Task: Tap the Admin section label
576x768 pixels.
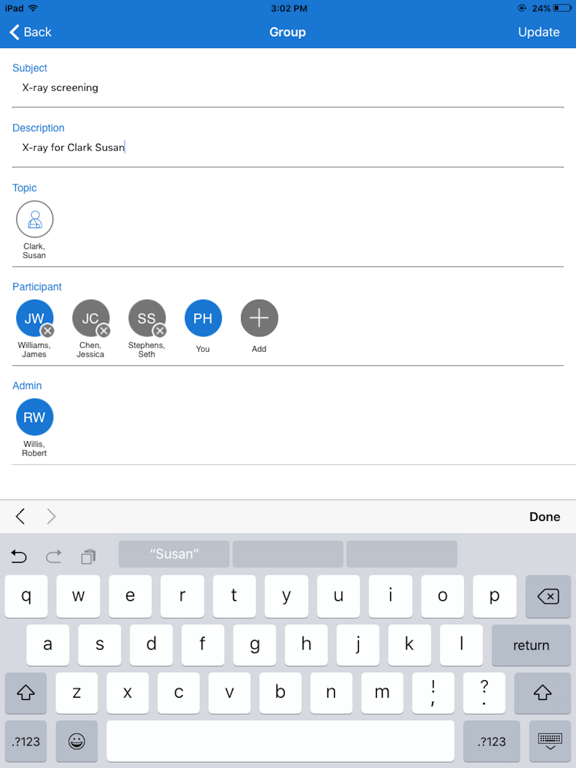Action: 27,385
